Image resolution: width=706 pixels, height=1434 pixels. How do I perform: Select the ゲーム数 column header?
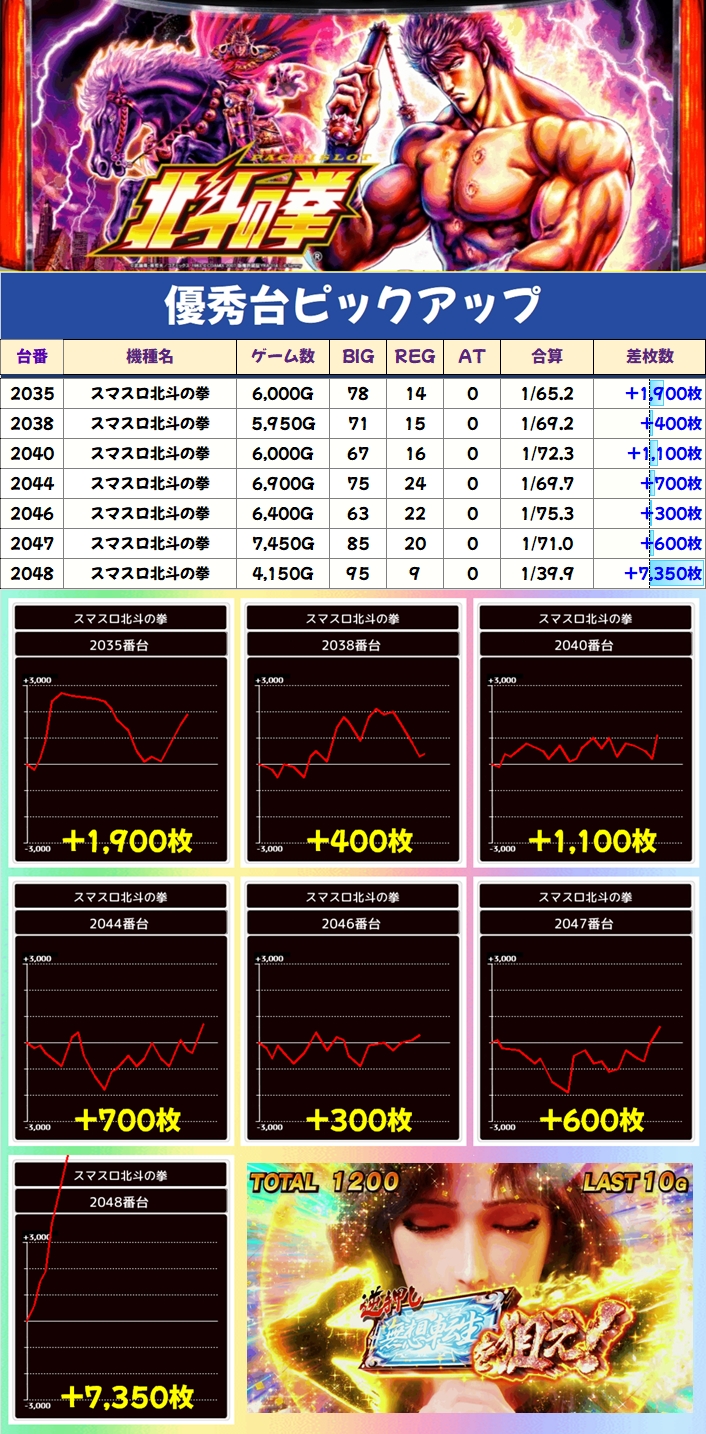(283, 357)
